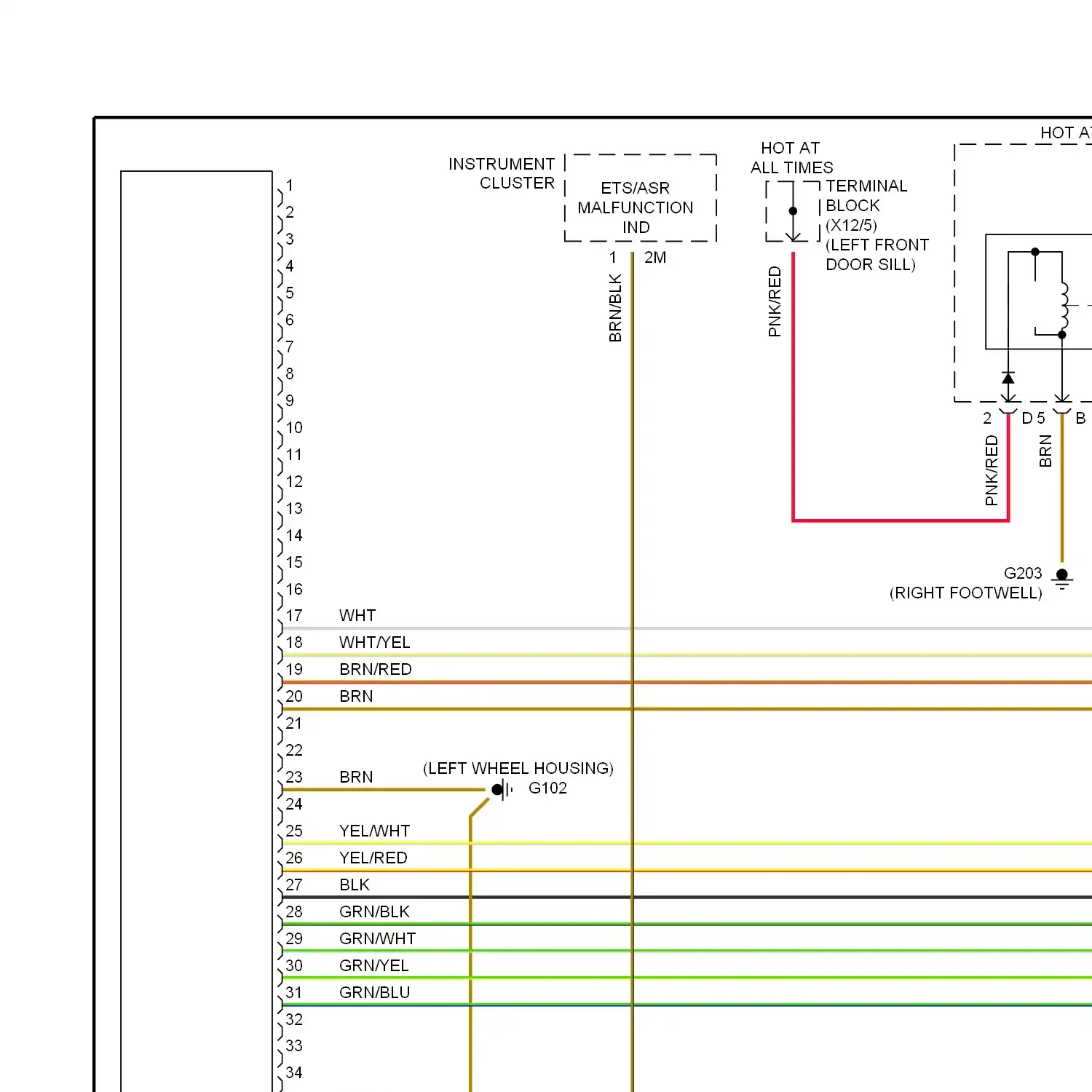Click pin number "8" on the connector
This screenshot has height=1092, width=1092.
(x=290, y=373)
